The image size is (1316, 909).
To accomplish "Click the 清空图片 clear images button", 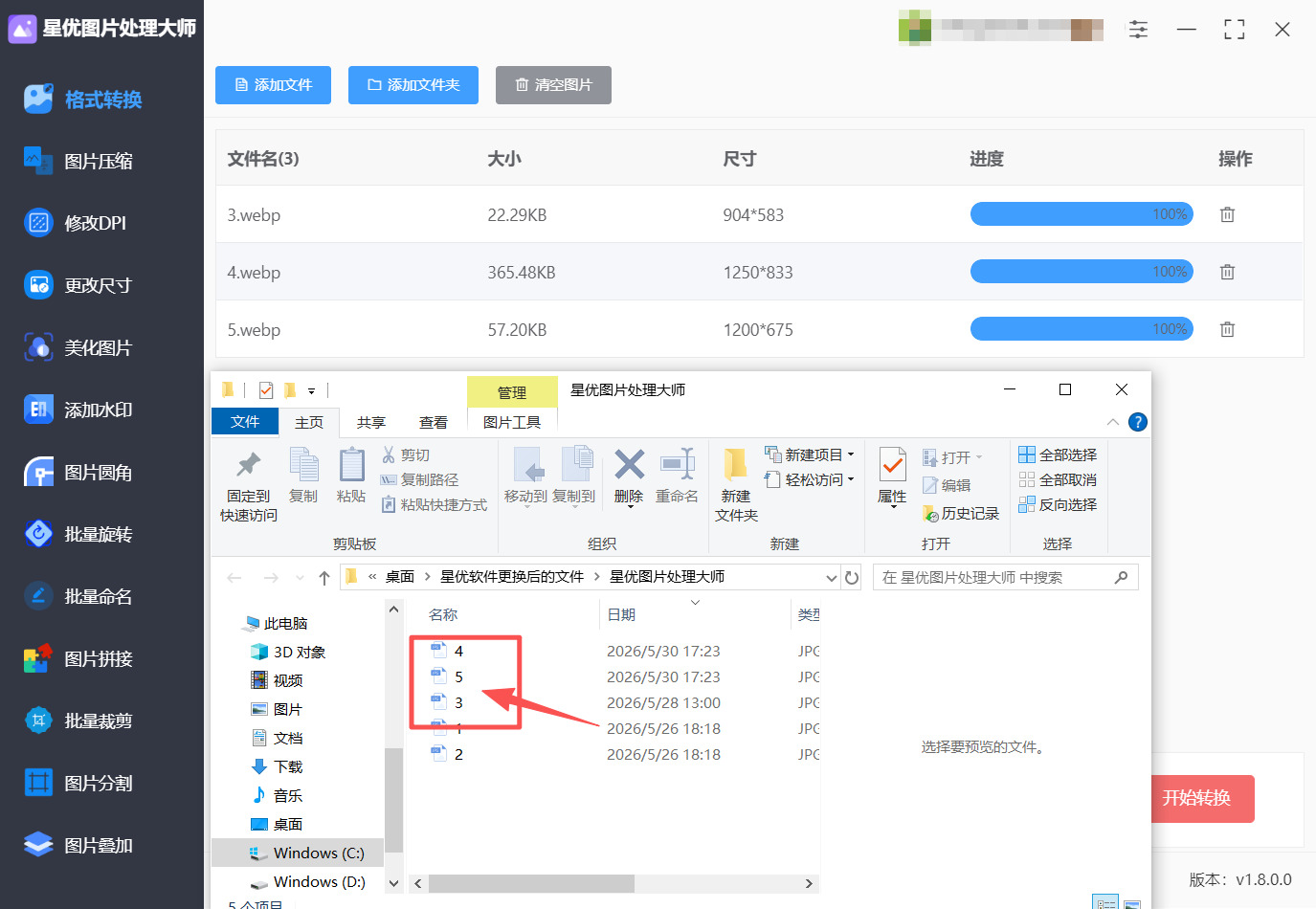I will 553,85.
